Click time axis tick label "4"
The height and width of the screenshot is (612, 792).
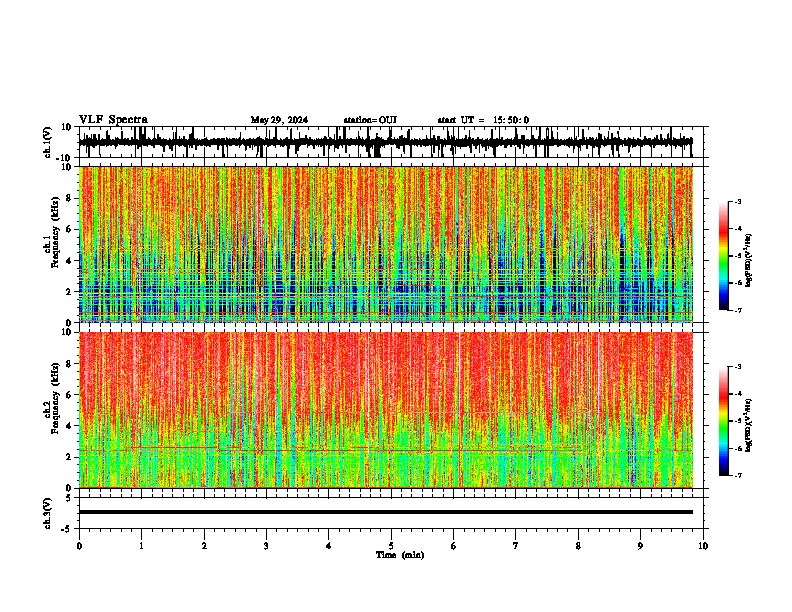(329, 546)
